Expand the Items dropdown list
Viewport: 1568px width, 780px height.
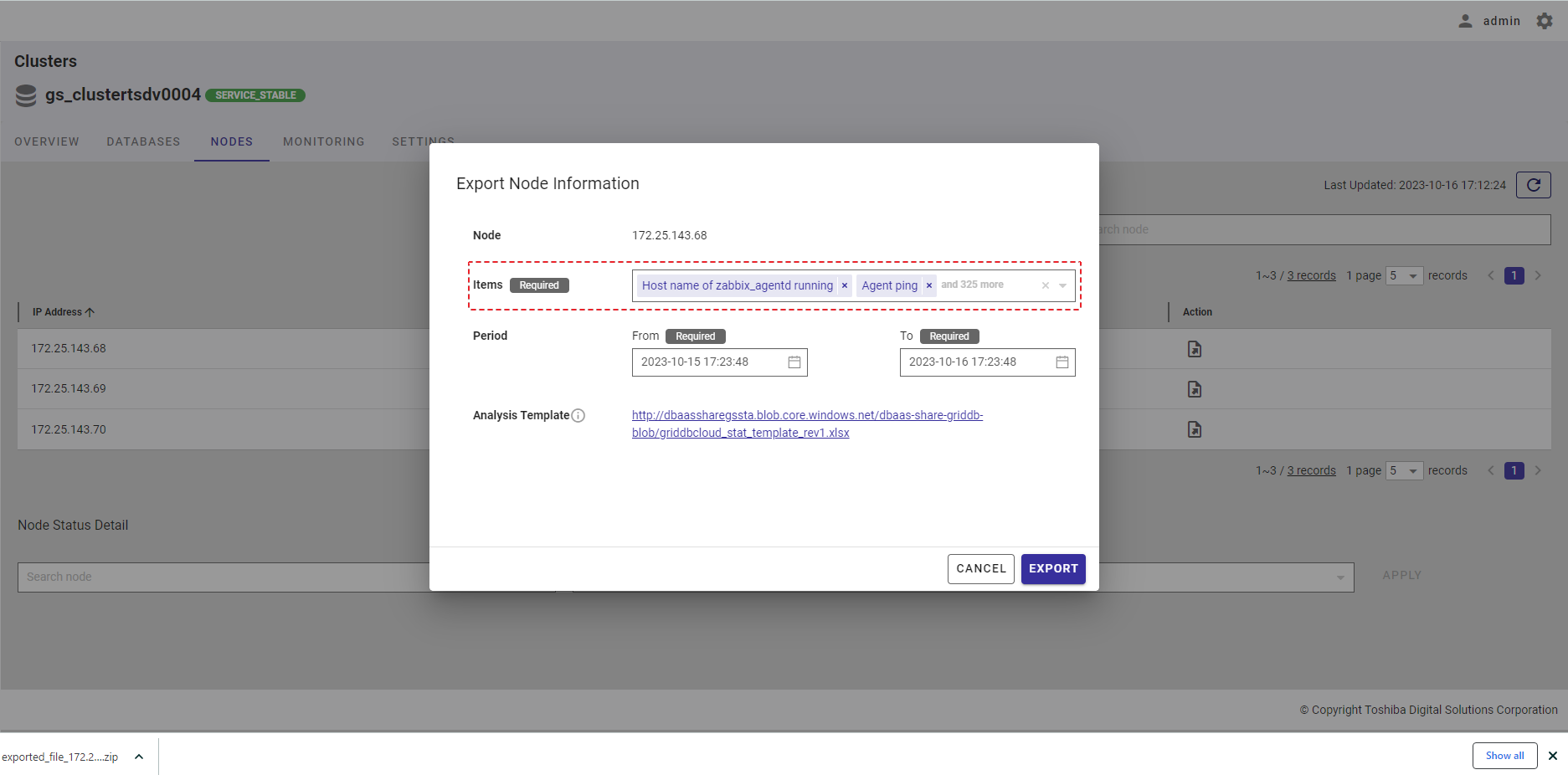(x=1063, y=285)
